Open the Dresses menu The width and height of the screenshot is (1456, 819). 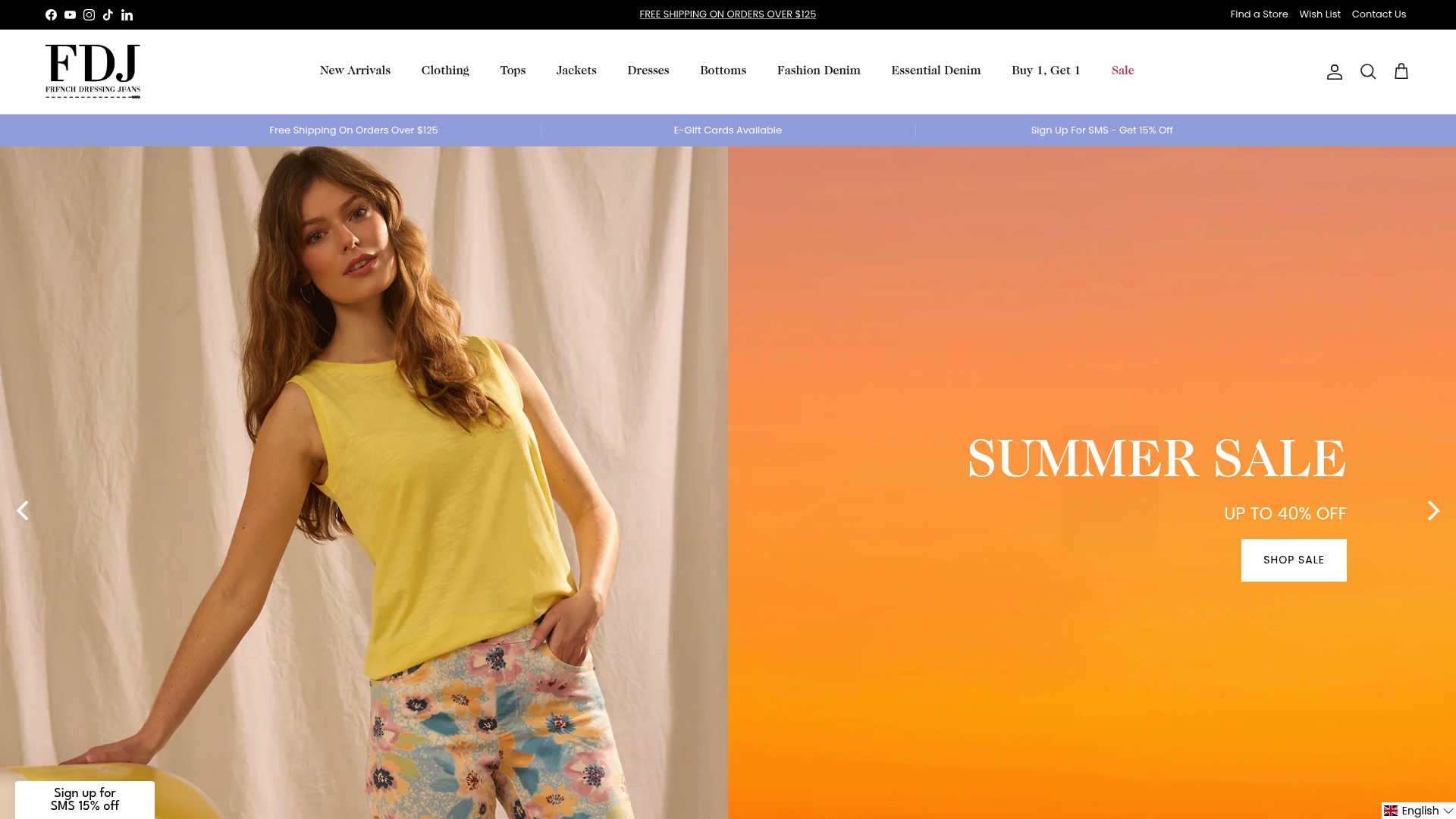[648, 71]
